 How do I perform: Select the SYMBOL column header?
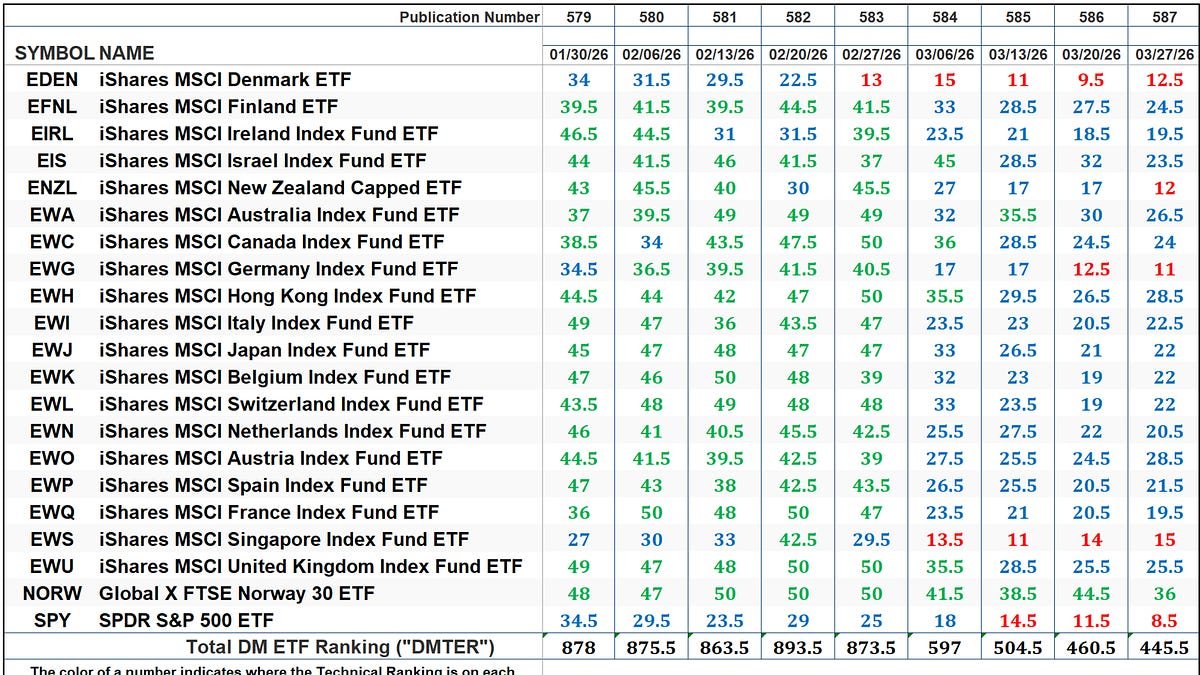[x=54, y=53]
